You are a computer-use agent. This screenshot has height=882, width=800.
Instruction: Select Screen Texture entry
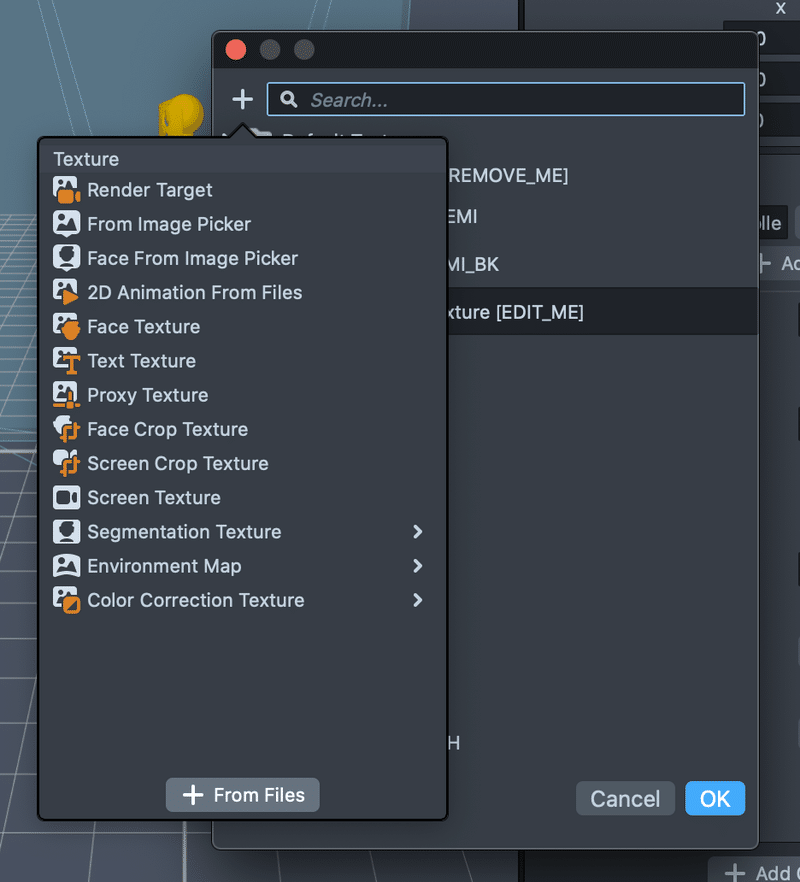click(242, 498)
